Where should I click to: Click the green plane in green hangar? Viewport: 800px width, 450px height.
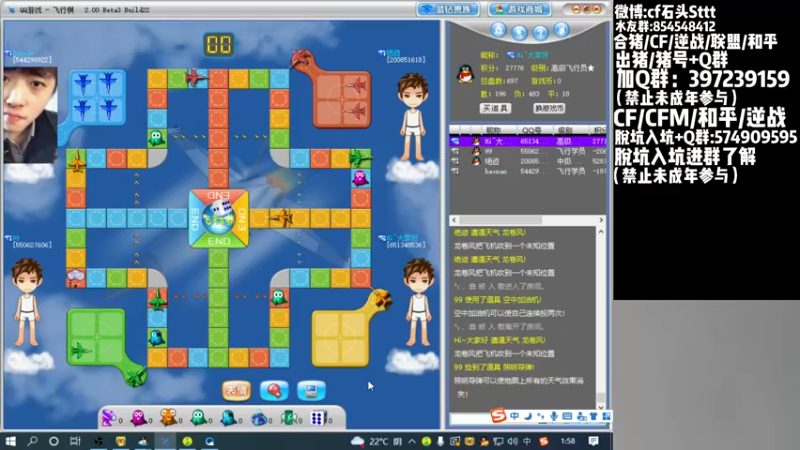81,351
